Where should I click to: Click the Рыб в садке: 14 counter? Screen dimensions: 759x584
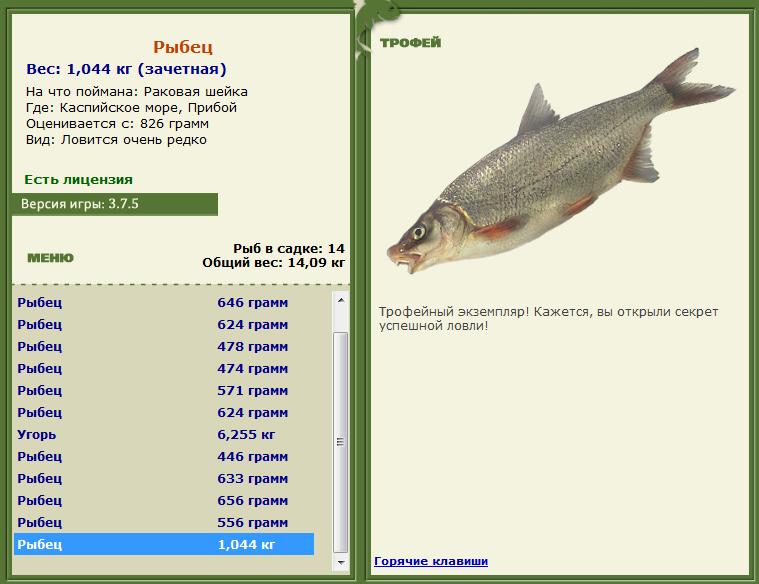(289, 248)
